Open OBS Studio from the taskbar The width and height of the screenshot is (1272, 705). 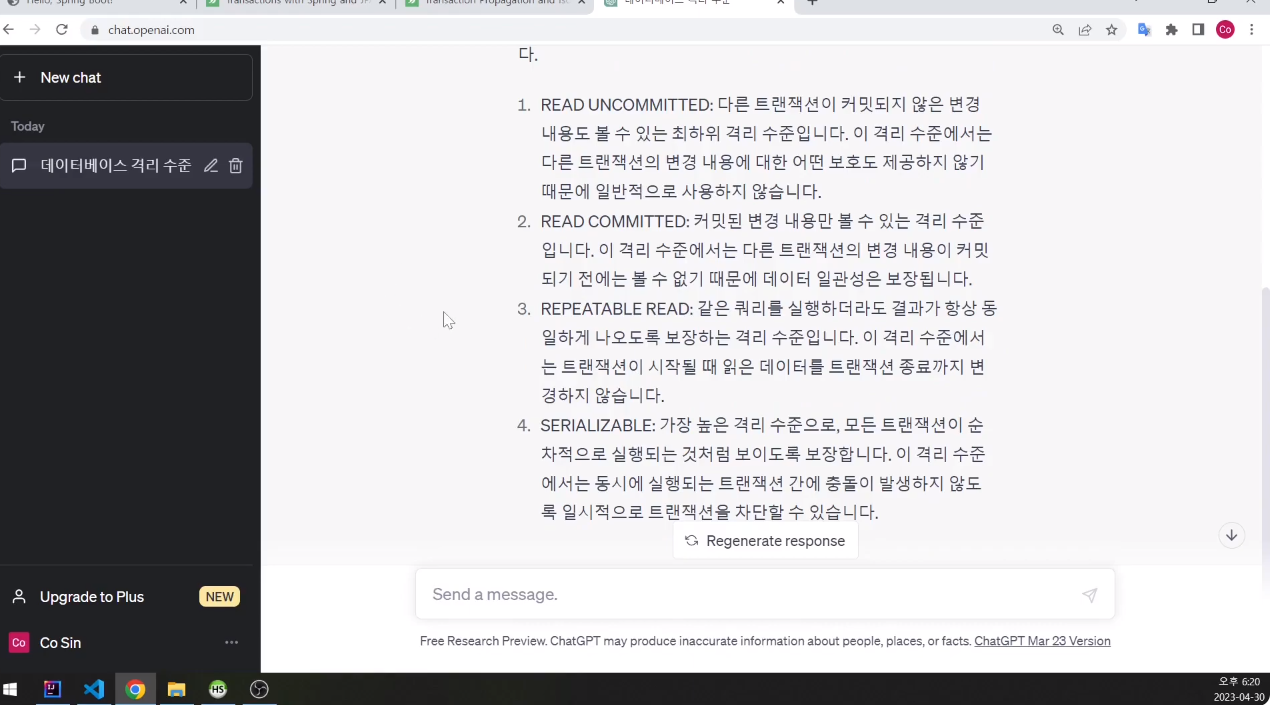click(259, 689)
